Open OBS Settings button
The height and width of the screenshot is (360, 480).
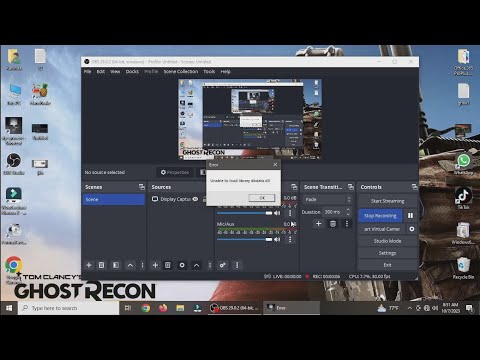[387, 253]
